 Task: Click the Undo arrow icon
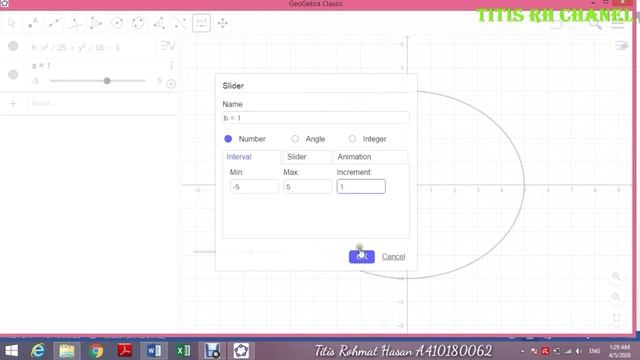tap(556, 25)
